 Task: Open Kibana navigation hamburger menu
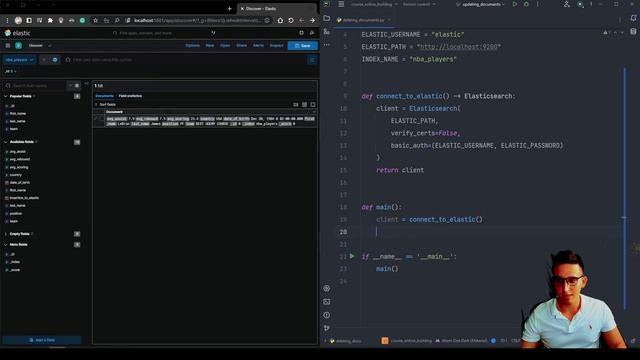pos(8,46)
